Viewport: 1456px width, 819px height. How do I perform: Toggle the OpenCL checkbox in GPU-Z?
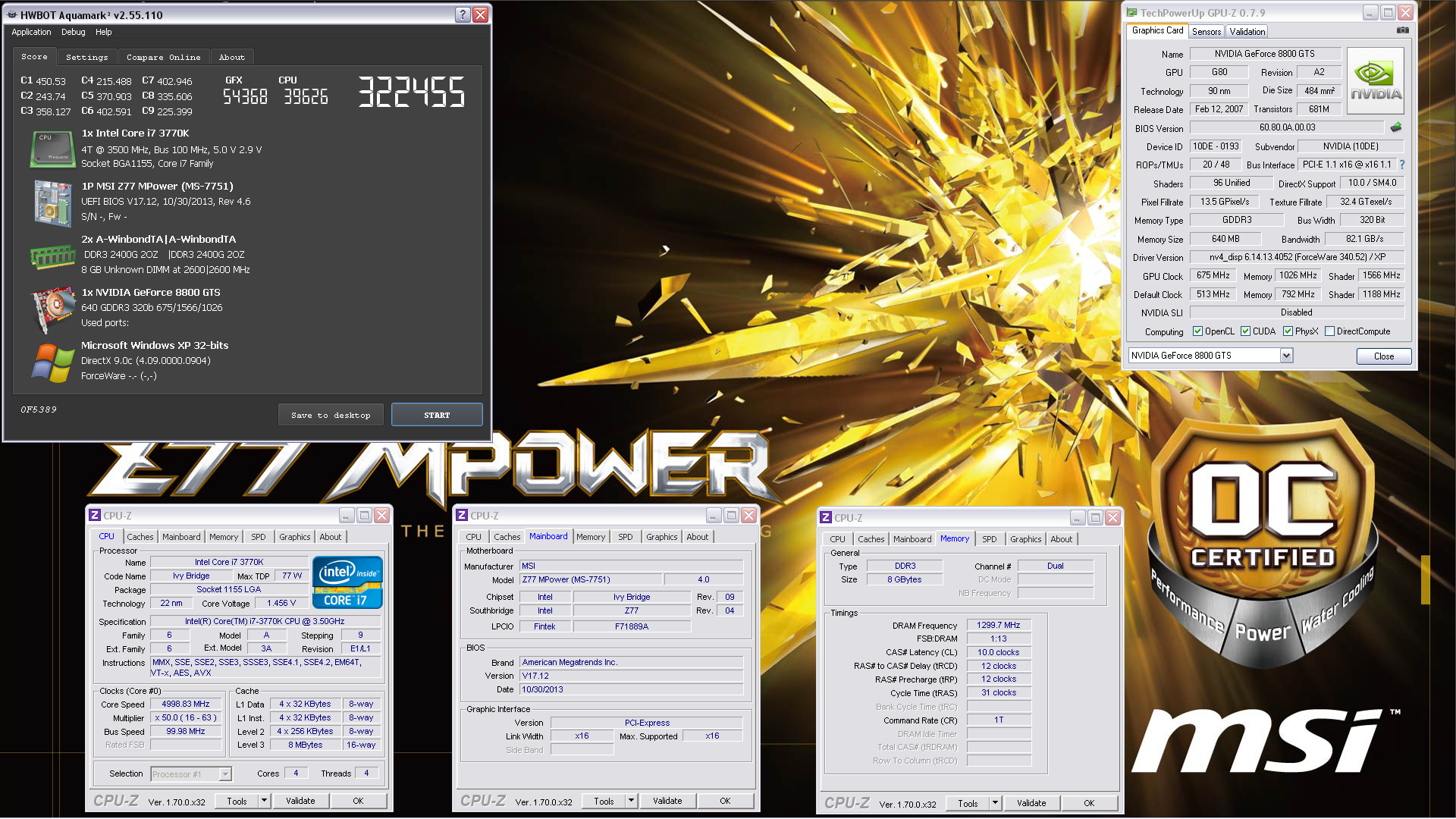coord(1197,331)
